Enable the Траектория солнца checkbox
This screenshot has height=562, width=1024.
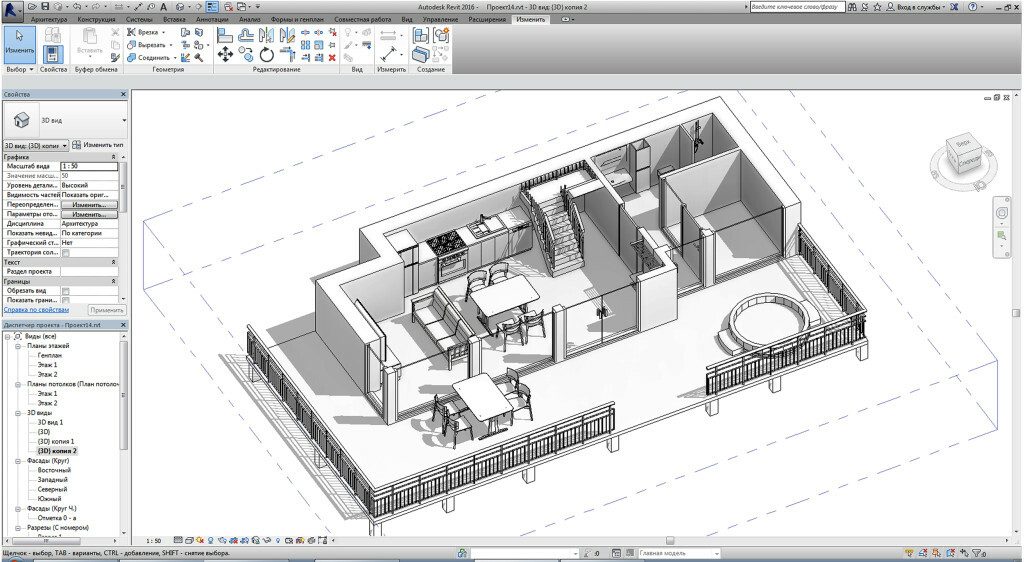(66, 253)
